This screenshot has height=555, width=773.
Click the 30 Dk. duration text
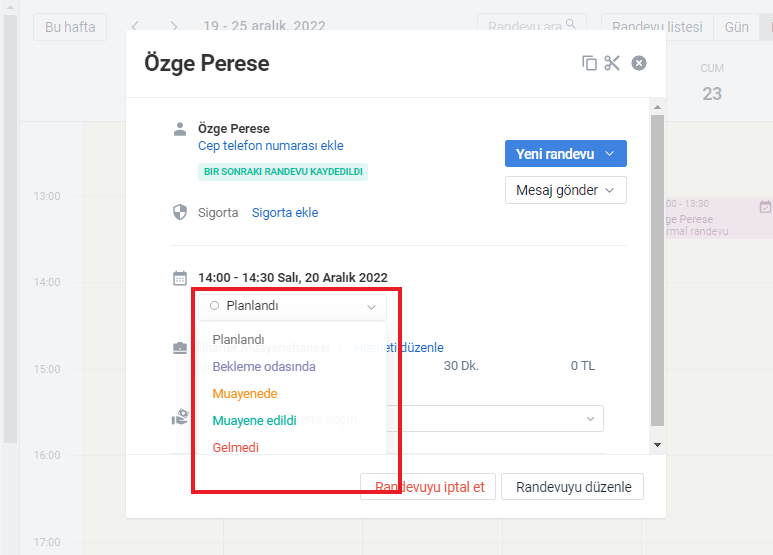coord(461,366)
